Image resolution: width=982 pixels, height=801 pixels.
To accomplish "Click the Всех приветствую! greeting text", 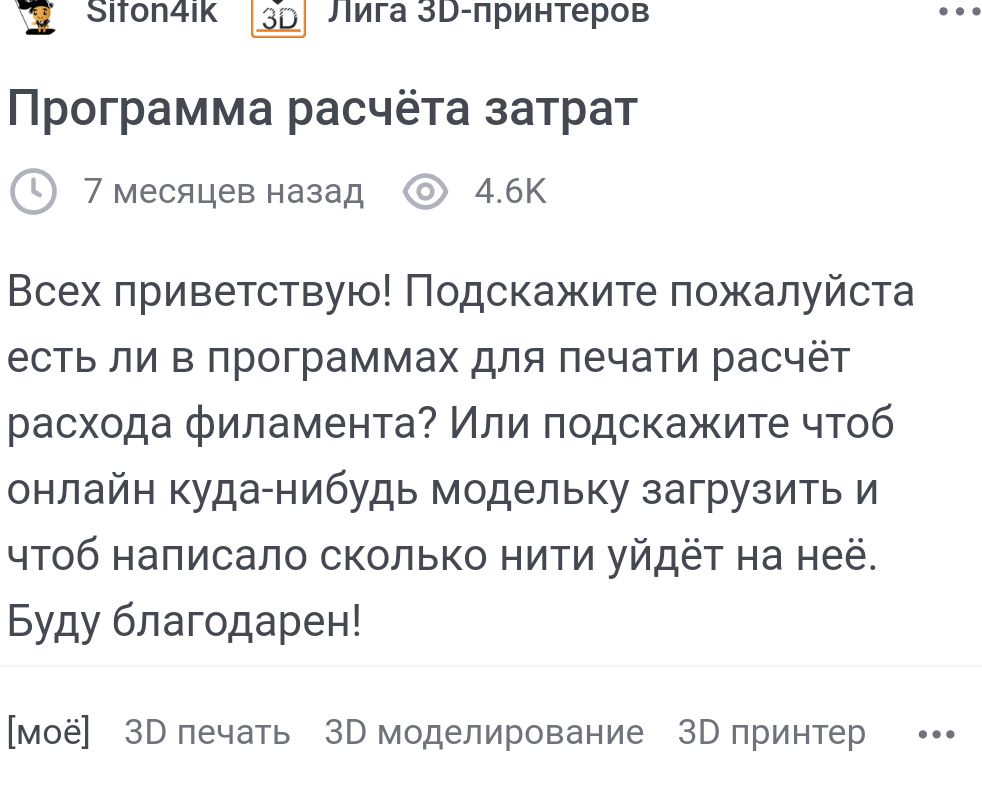I will 200,292.
